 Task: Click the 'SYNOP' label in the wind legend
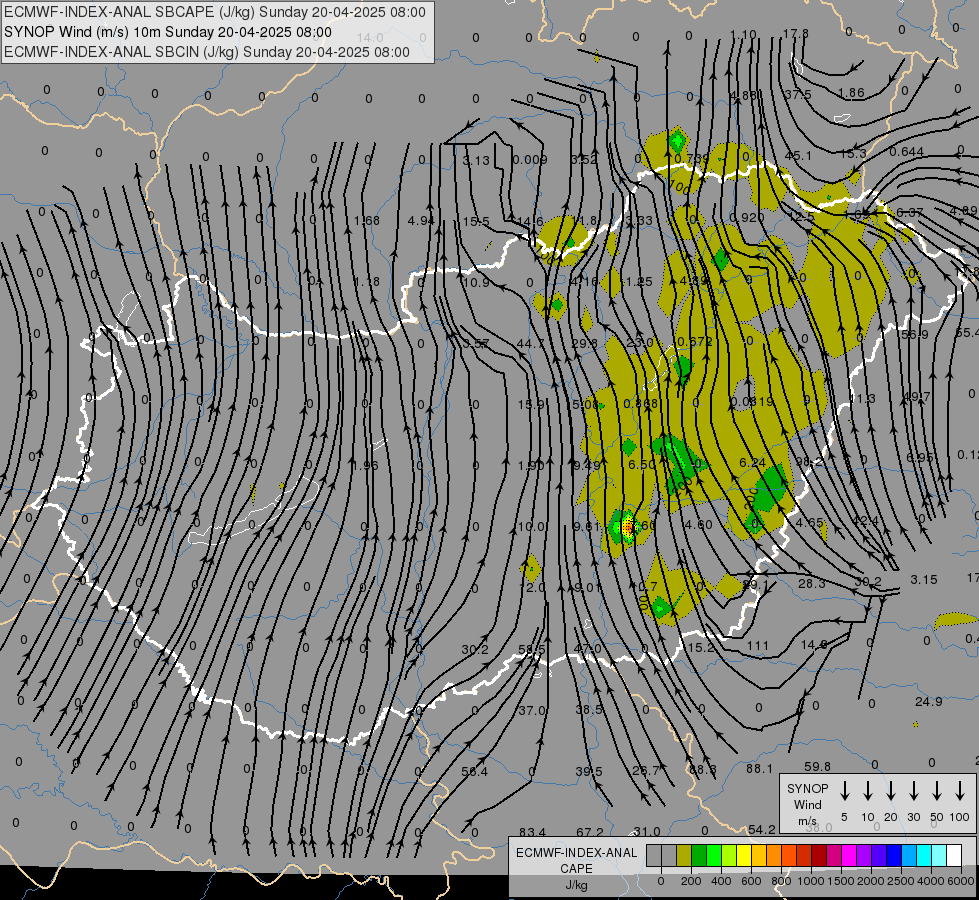tap(807, 788)
